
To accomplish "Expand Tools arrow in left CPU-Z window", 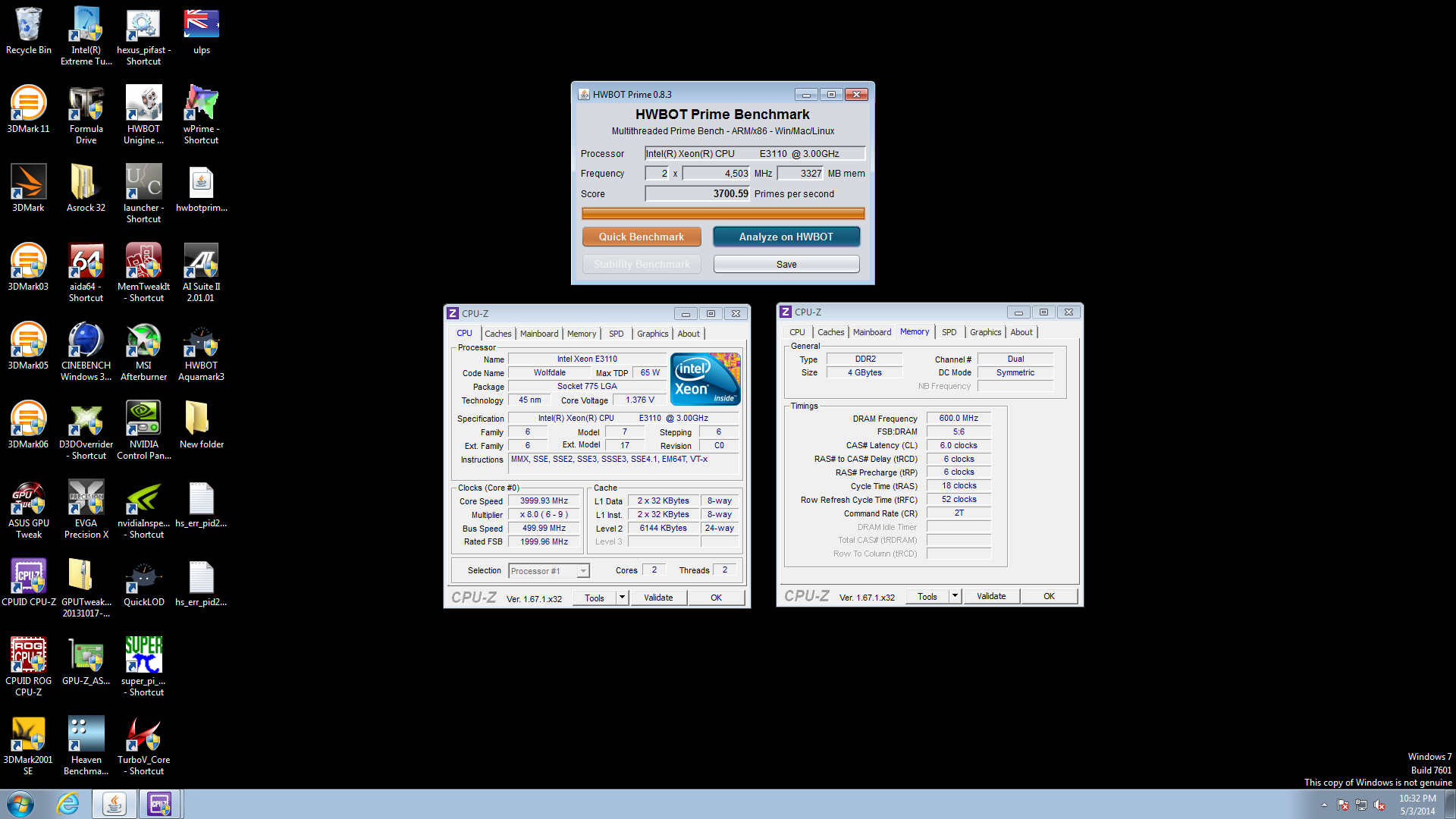I will click(622, 598).
